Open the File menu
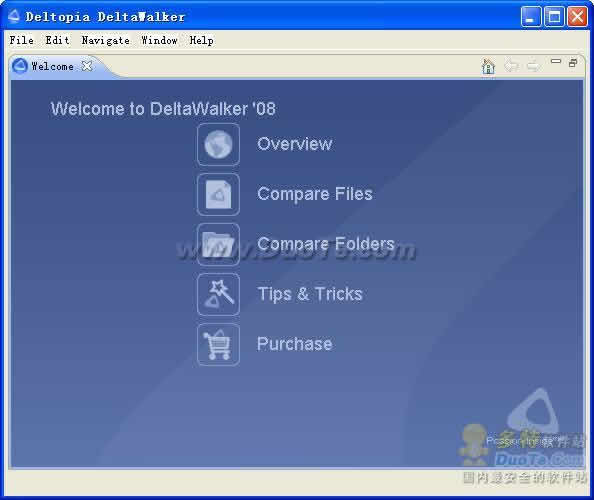594x500 pixels. click(x=21, y=40)
